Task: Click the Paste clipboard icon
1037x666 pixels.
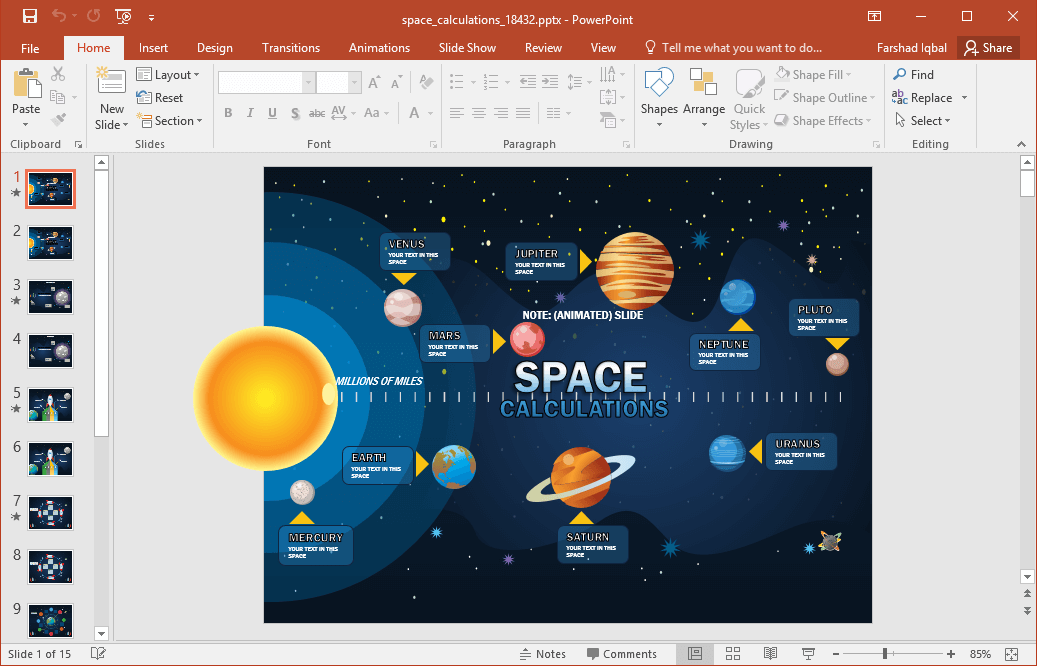Action: point(26,83)
